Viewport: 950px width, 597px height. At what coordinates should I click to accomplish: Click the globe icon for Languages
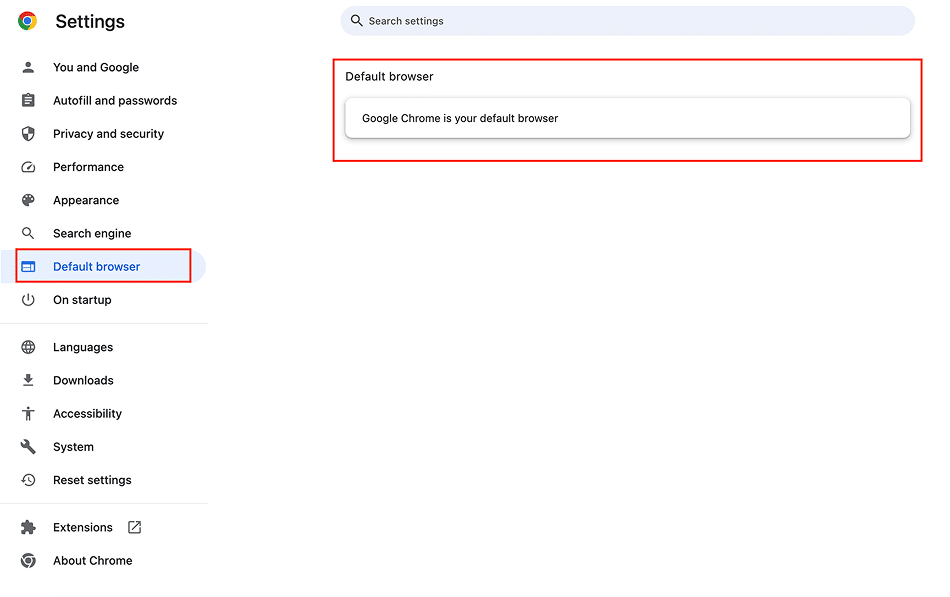pos(28,347)
